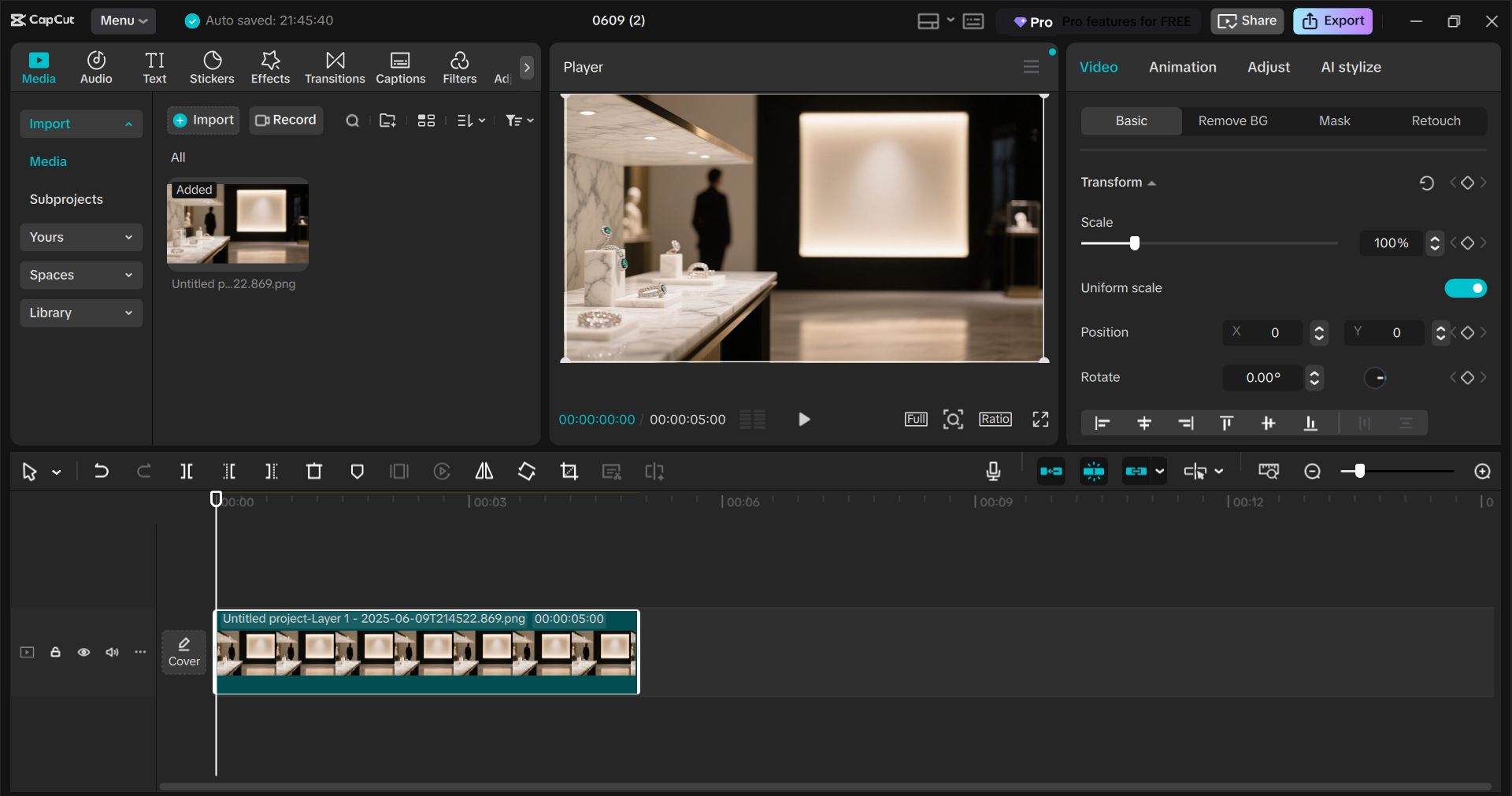This screenshot has width=1512, height=796.
Task: Click the Split clip icon in timeline toolbar
Action: (x=187, y=472)
